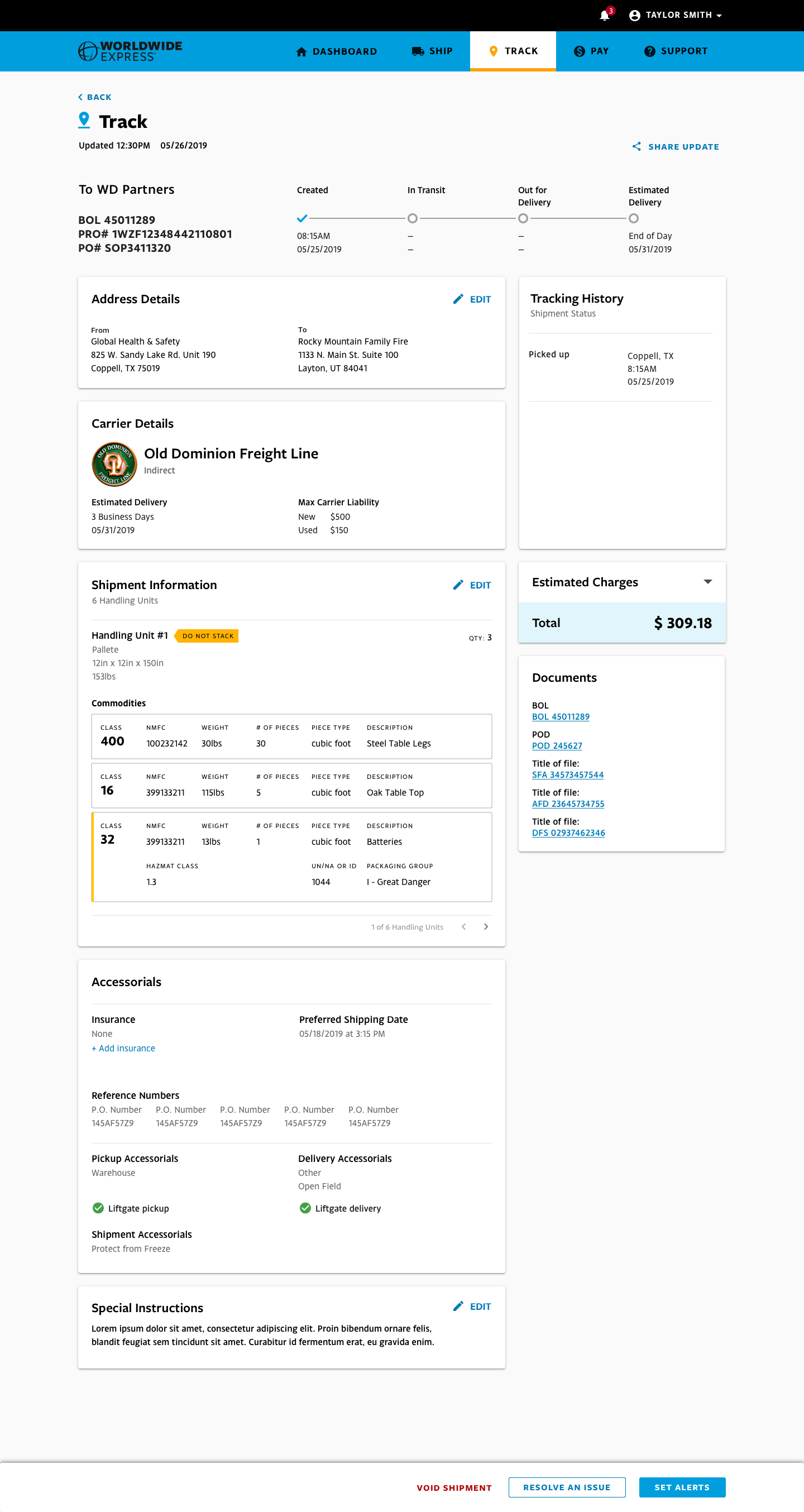
Task: Edit the Shipment Information section
Action: pos(472,585)
